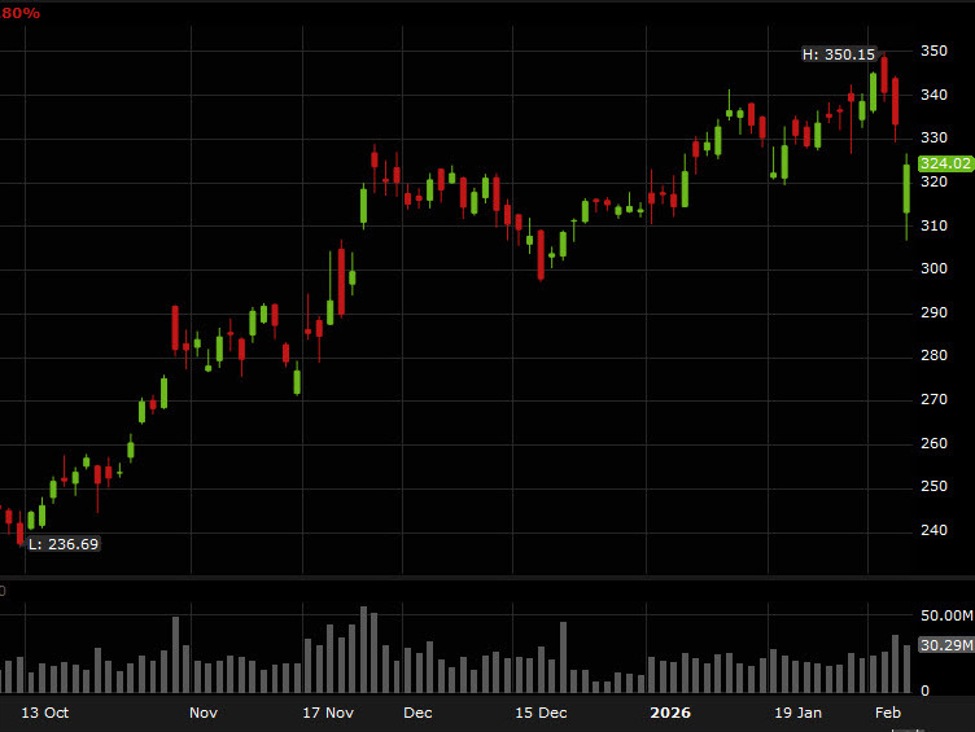Viewport: 975px width, 732px height.
Task: Click the Feb date axis label
Action: (x=888, y=713)
